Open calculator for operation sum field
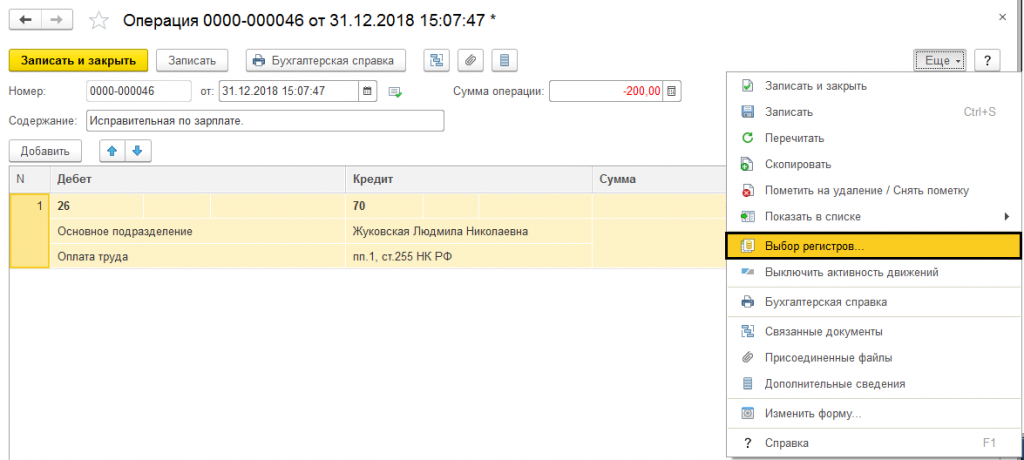Screen dimensions: 1024x460 coord(672,91)
